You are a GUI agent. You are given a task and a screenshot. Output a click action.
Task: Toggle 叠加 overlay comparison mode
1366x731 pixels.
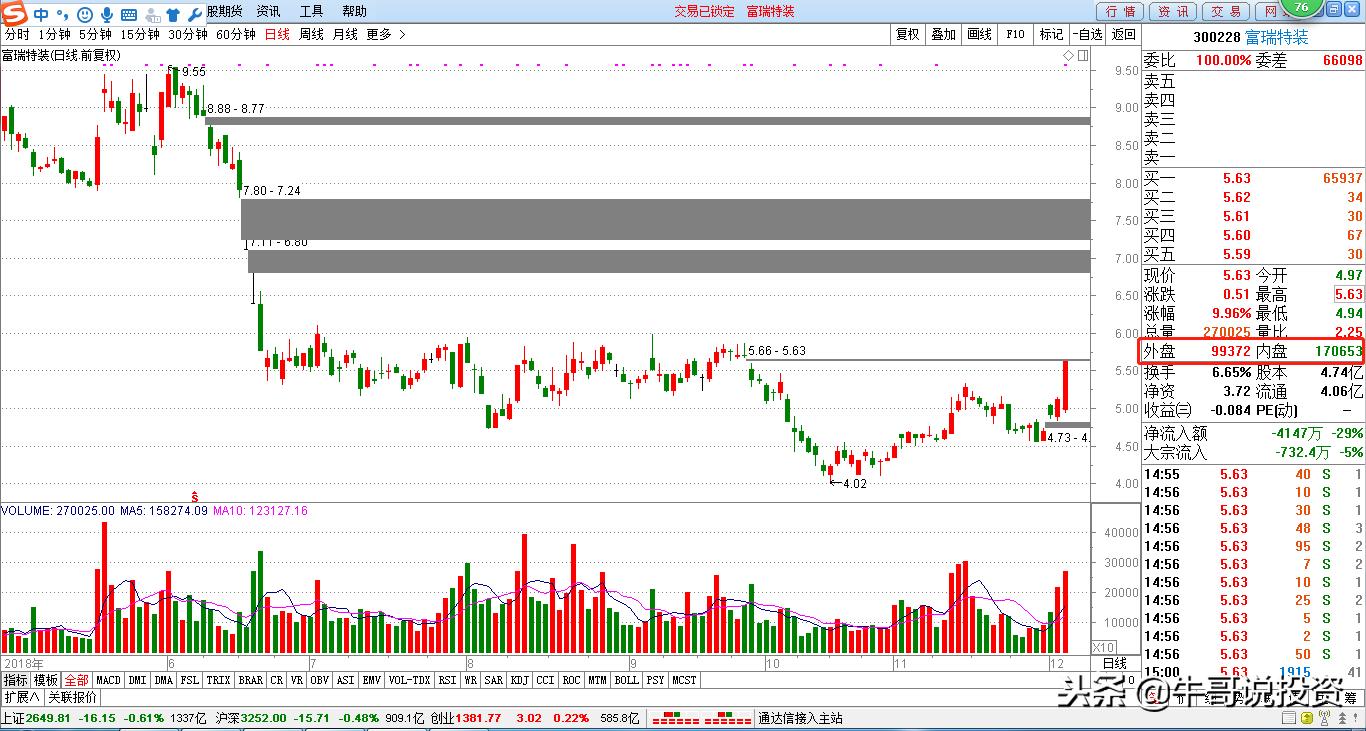943,34
